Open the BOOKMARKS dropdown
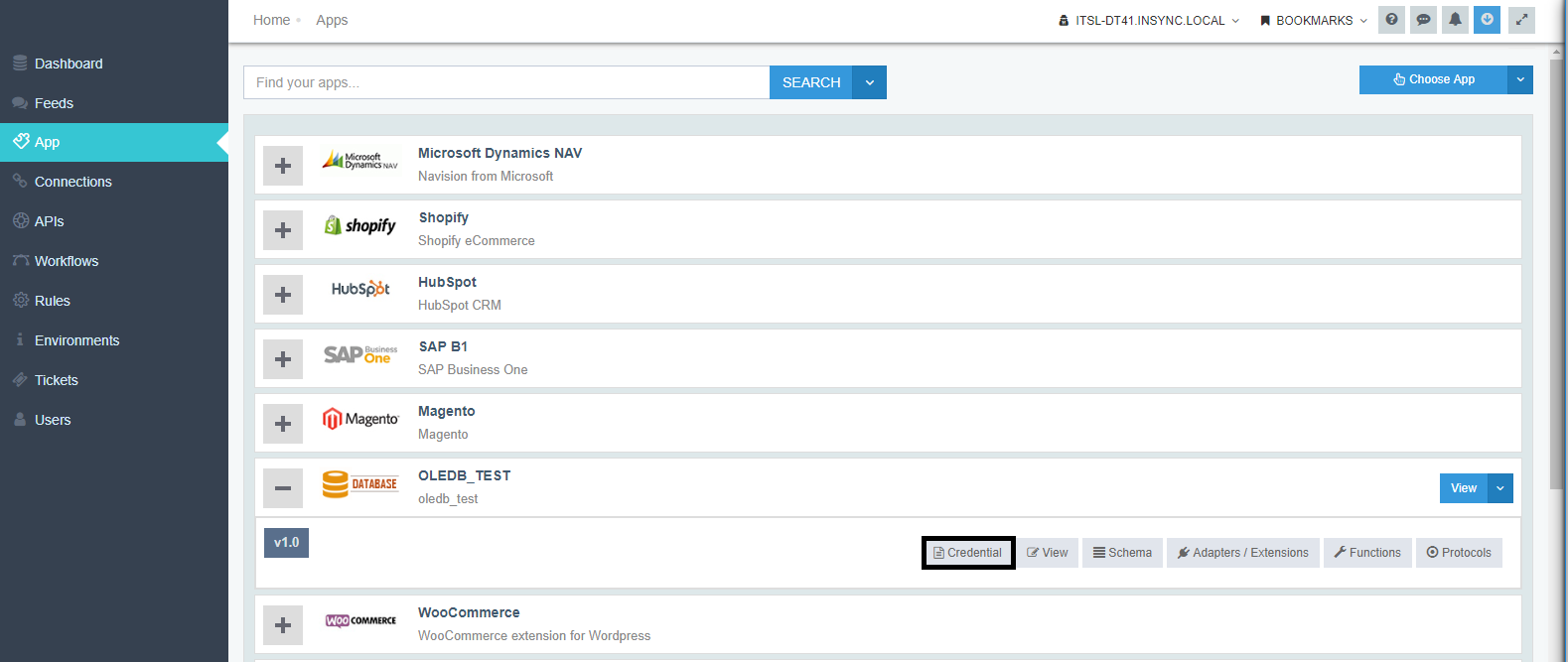Screen dimensions: 1568x662 pyautogui.click(x=1314, y=20)
